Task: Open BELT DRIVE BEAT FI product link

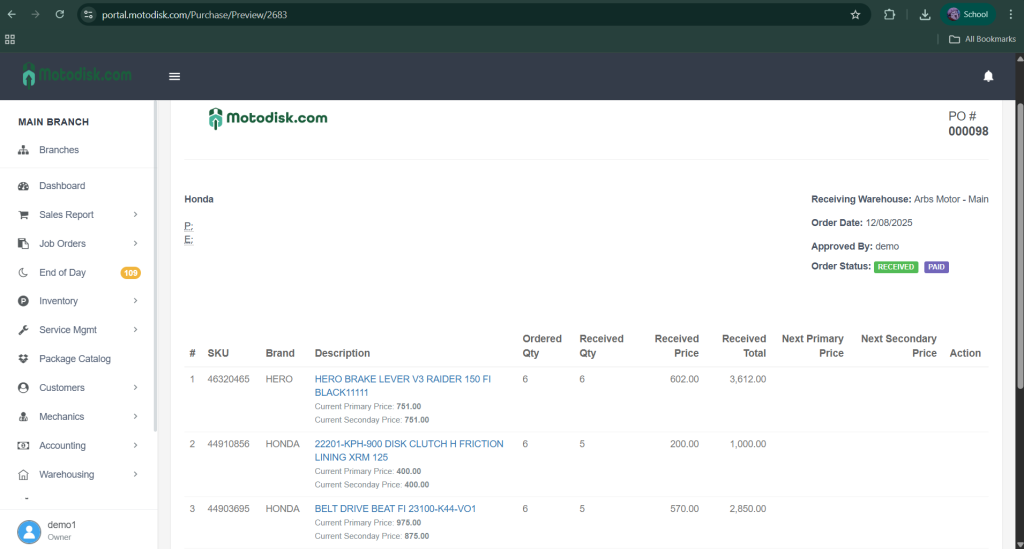Action: coord(395,509)
